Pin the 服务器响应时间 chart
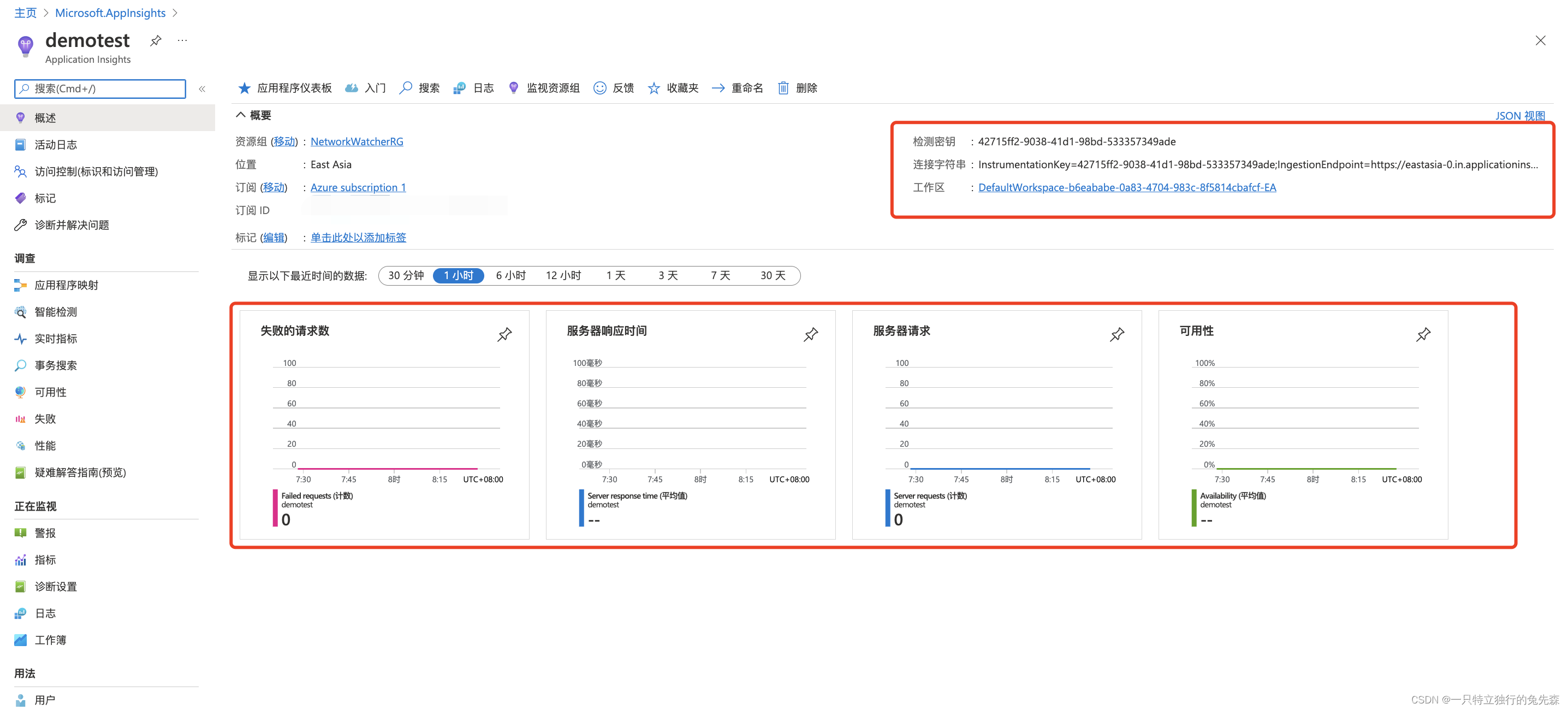 point(810,334)
